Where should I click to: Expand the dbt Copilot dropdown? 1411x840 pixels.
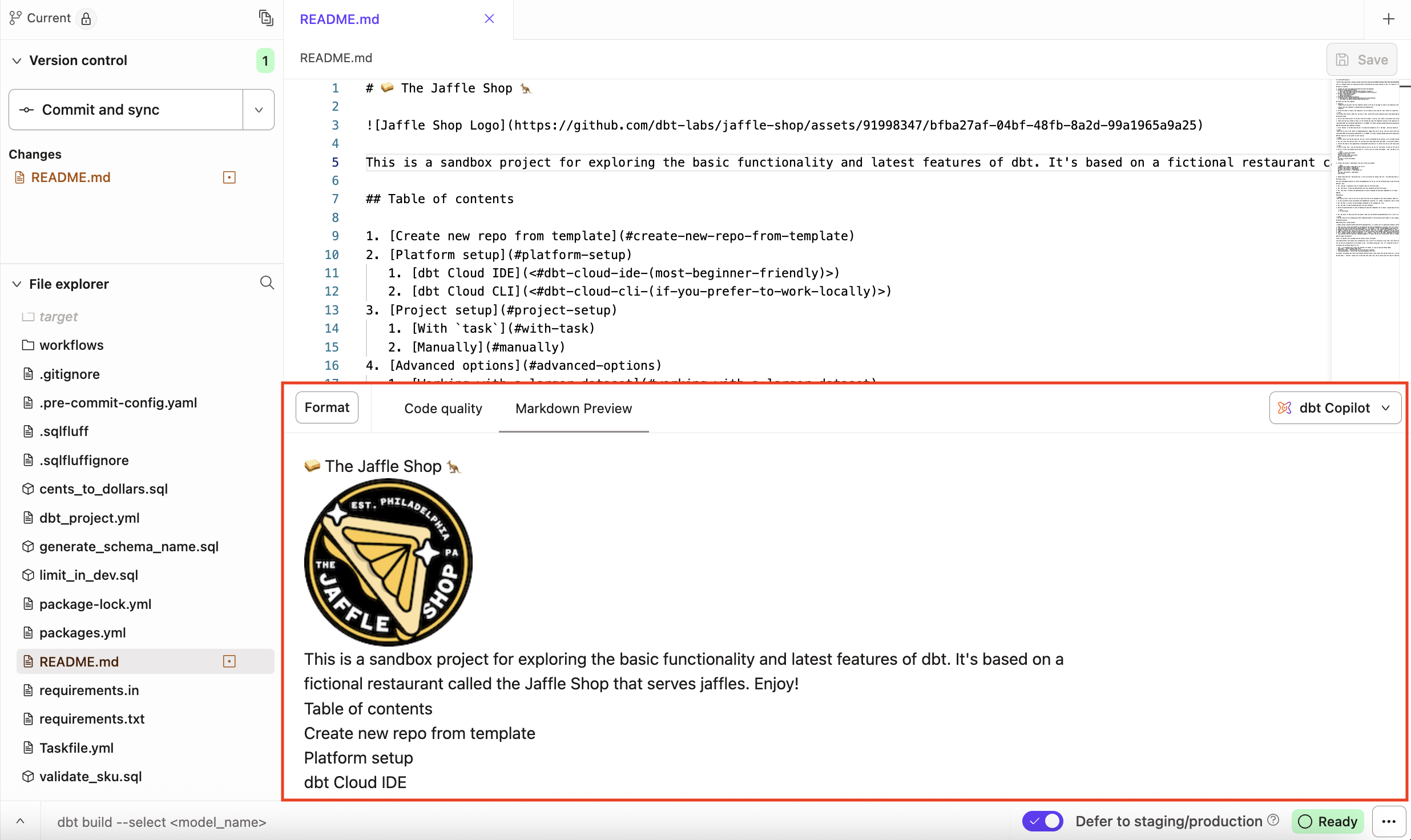(1386, 407)
